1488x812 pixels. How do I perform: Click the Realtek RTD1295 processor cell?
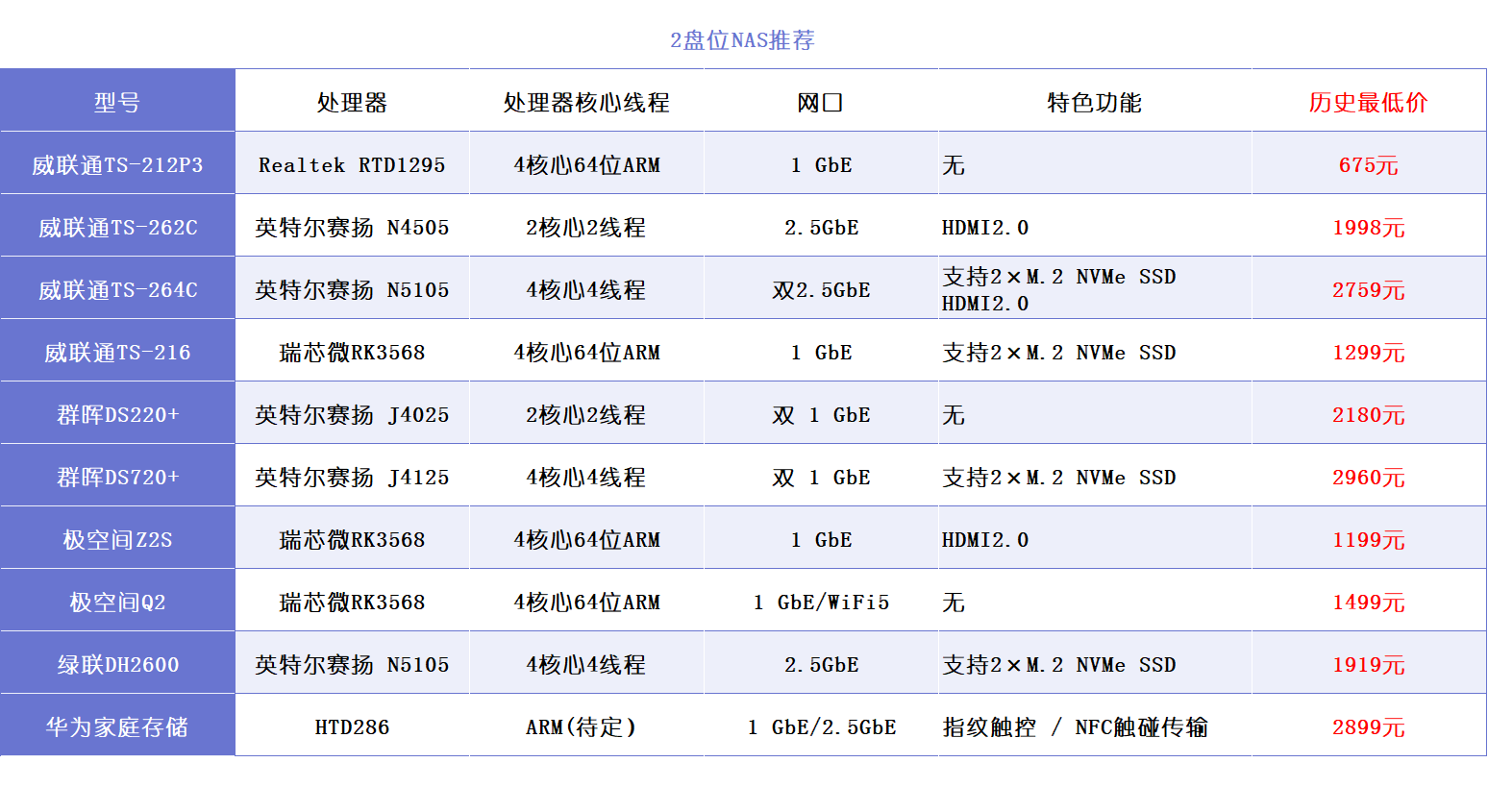click(x=352, y=163)
